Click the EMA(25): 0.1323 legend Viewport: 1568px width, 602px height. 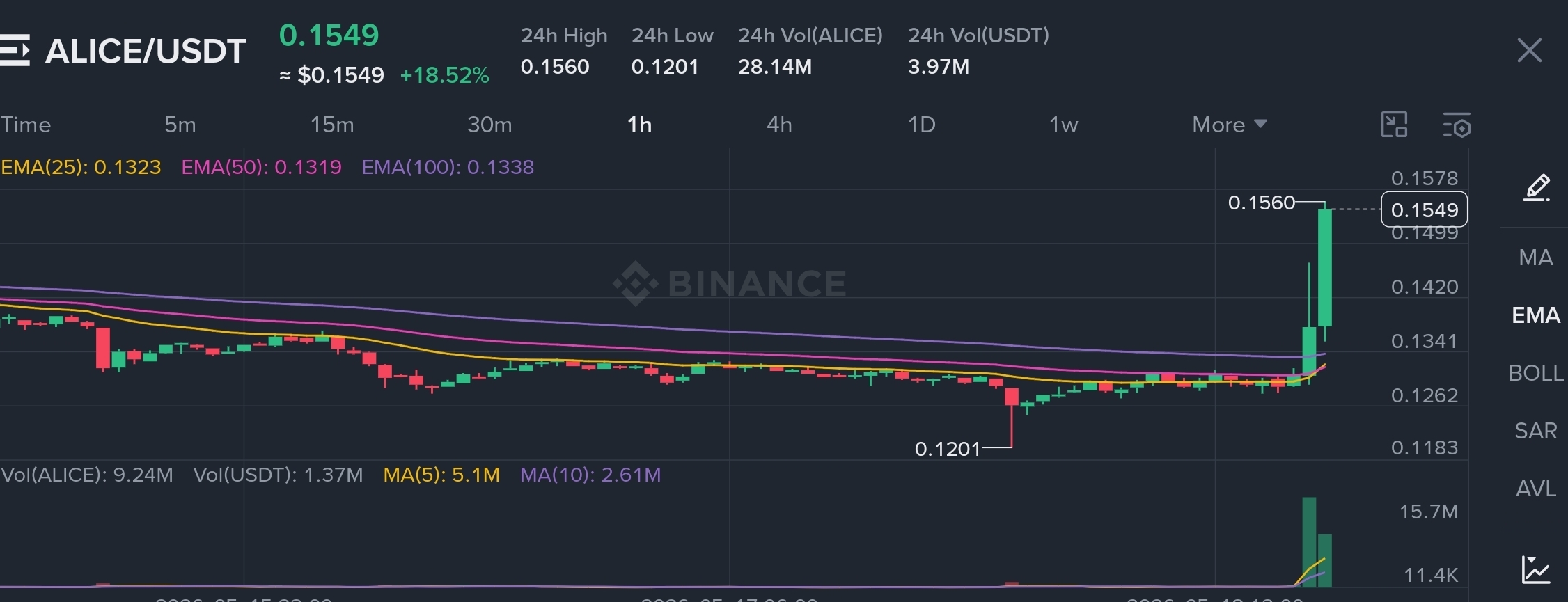[81, 167]
